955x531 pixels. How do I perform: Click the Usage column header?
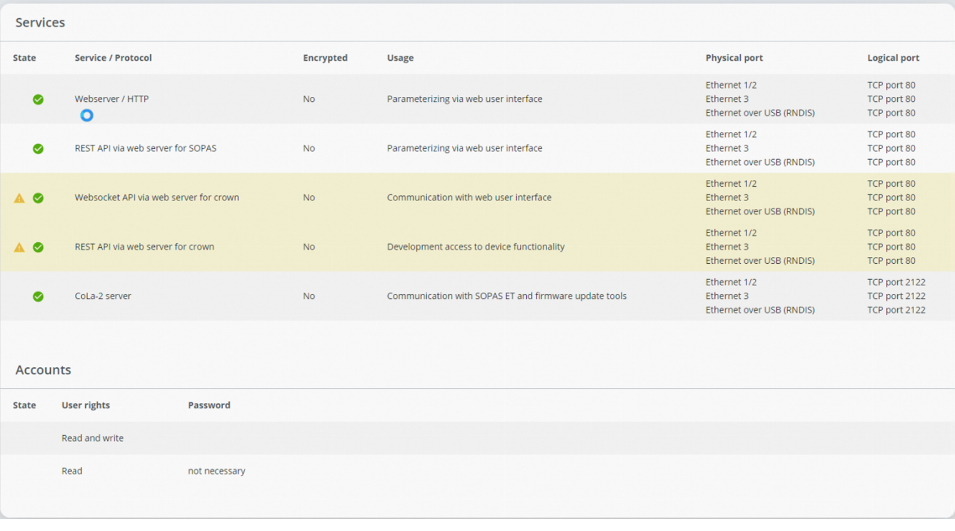click(400, 58)
